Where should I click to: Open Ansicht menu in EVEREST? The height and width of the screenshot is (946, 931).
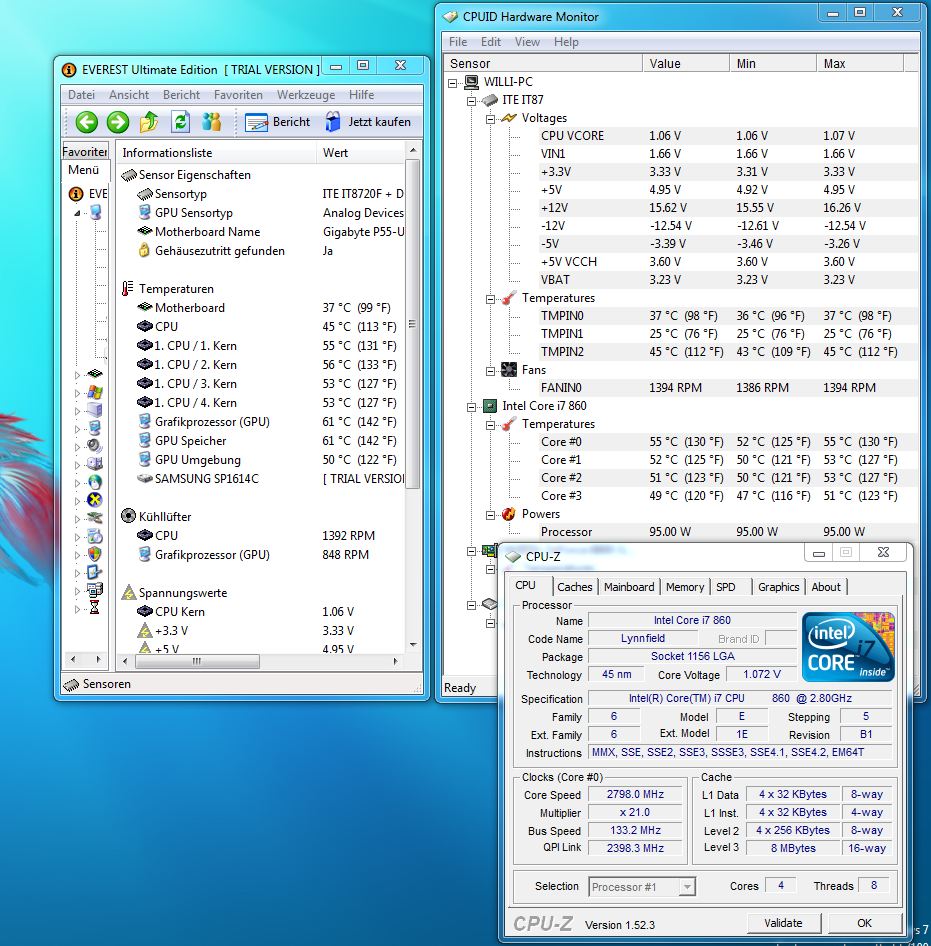129,95
